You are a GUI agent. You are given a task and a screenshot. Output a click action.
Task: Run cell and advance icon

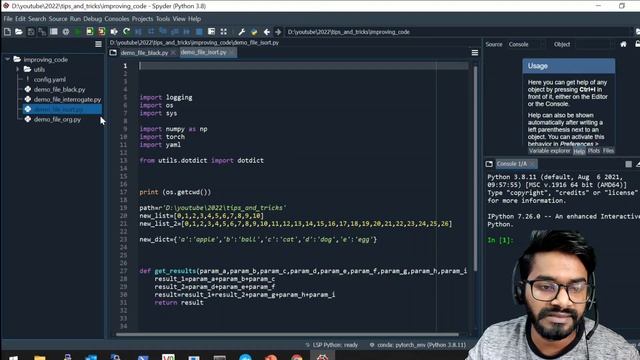tap(102, 32)
